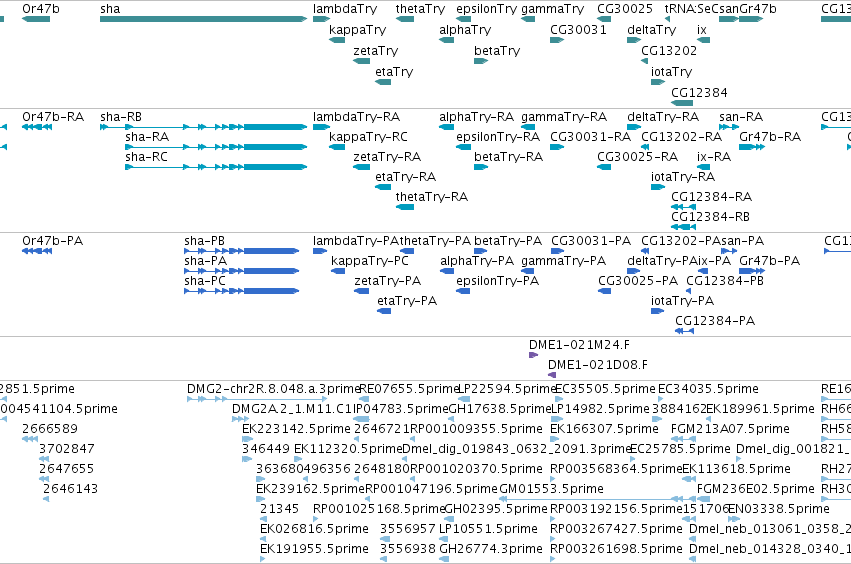
Task: Click the Gr47b-PA protein label
Action: coord(770,261)
